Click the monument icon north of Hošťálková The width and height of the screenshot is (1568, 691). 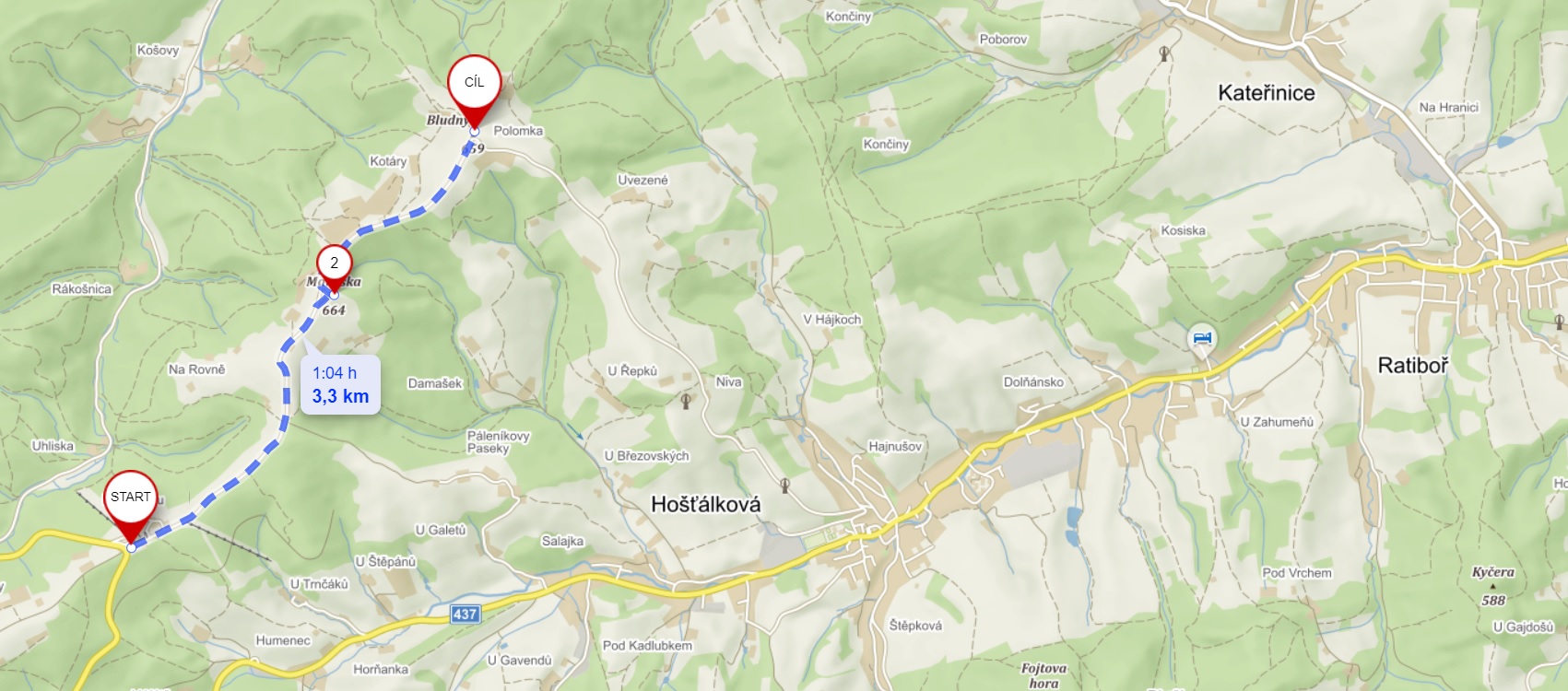784,485
